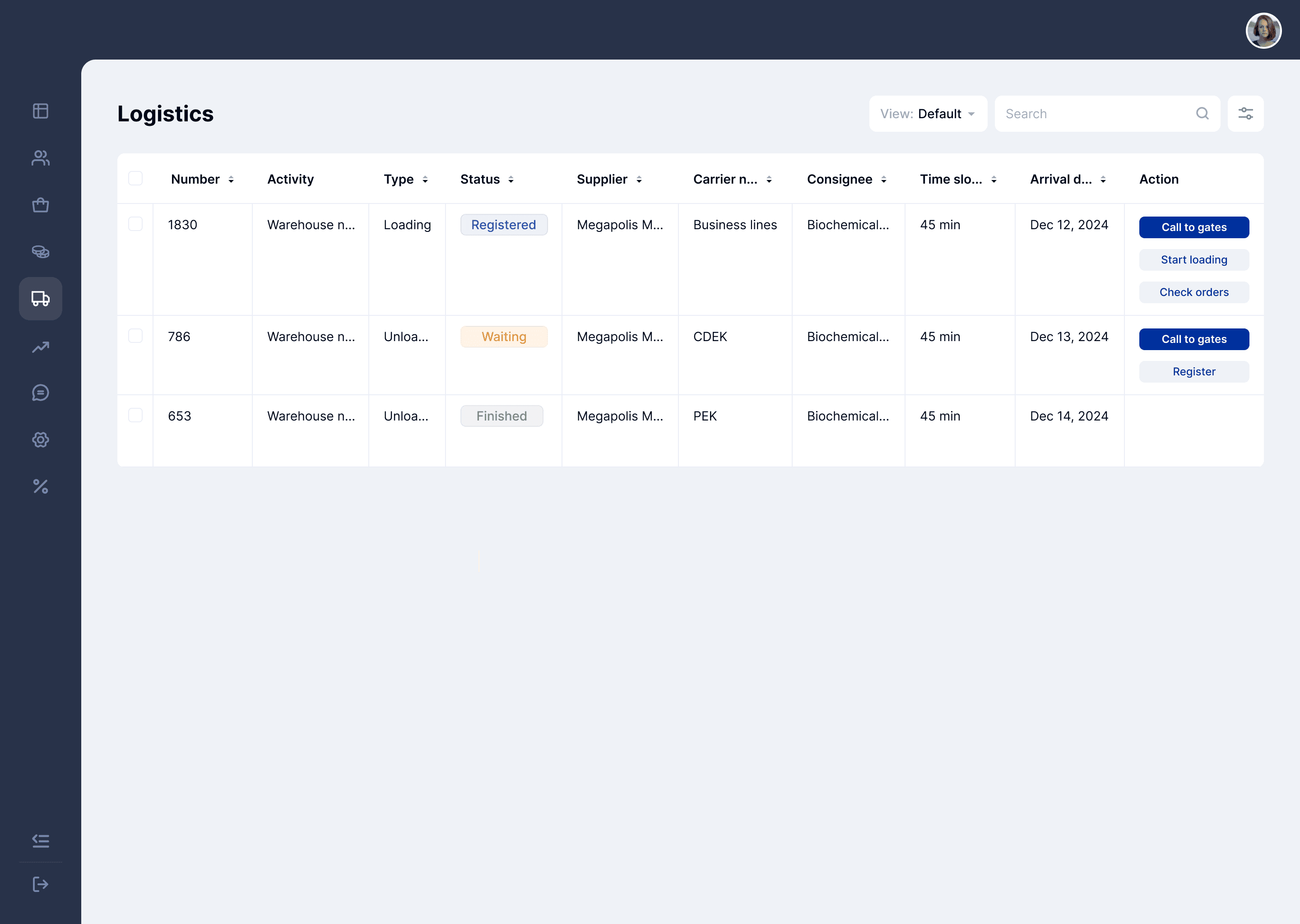The width and height of the screenshot is (1300, 924).
Task: Expand the View: Default dropdown
Action: click(928, 114)
